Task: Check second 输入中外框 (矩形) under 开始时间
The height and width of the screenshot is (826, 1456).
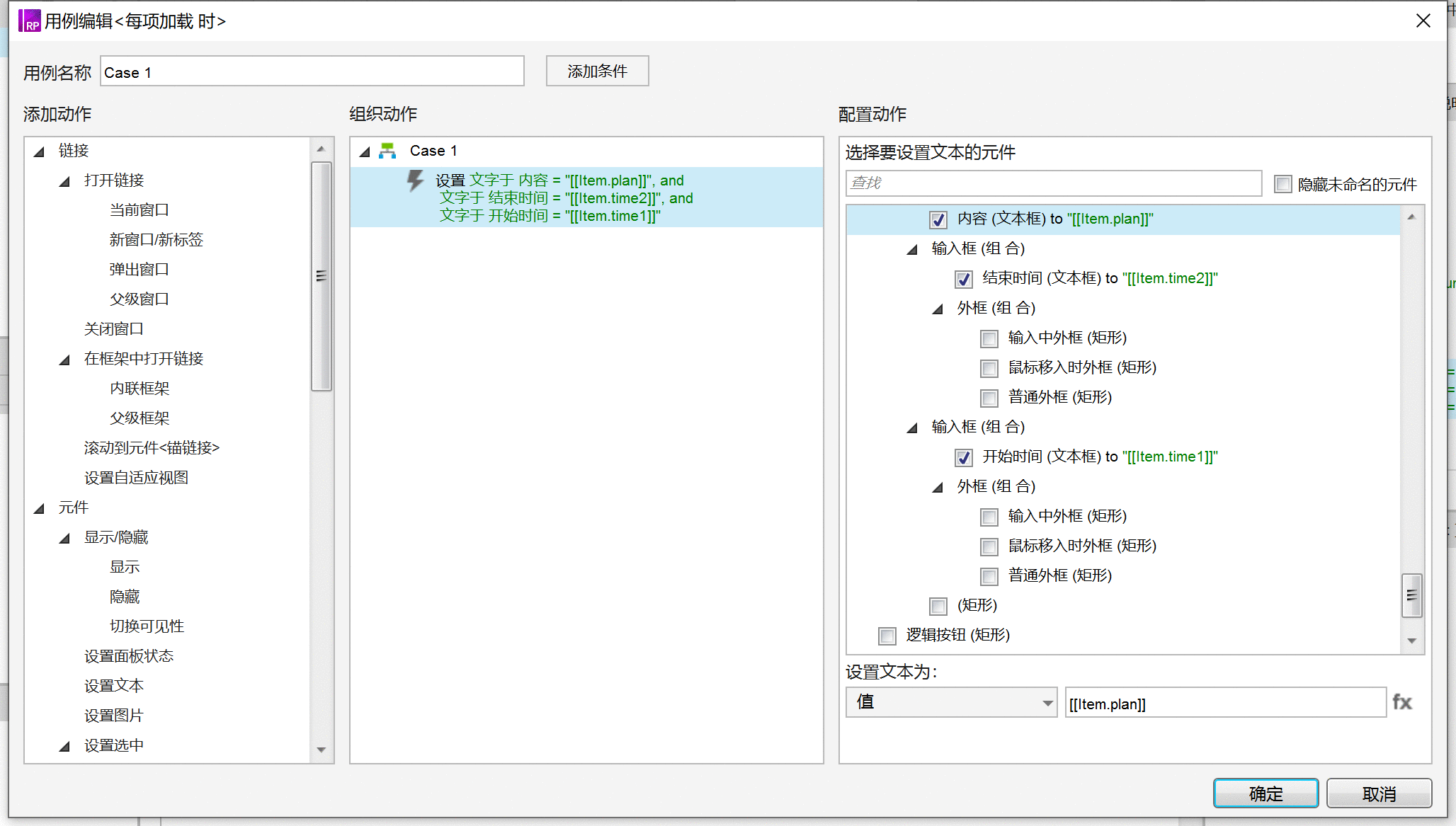Action: click(x=989, y=517)
